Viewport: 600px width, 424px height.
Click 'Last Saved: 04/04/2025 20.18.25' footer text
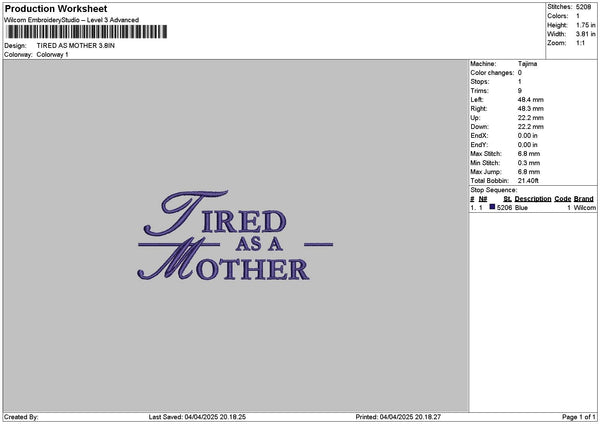(197, 417)
